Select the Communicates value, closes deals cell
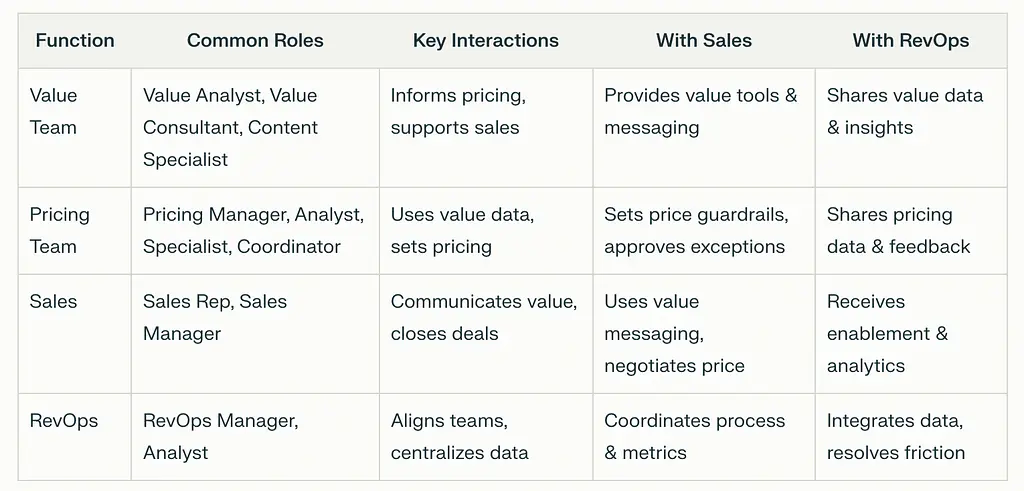1024x491 pixels. click(x=484, y=317)
